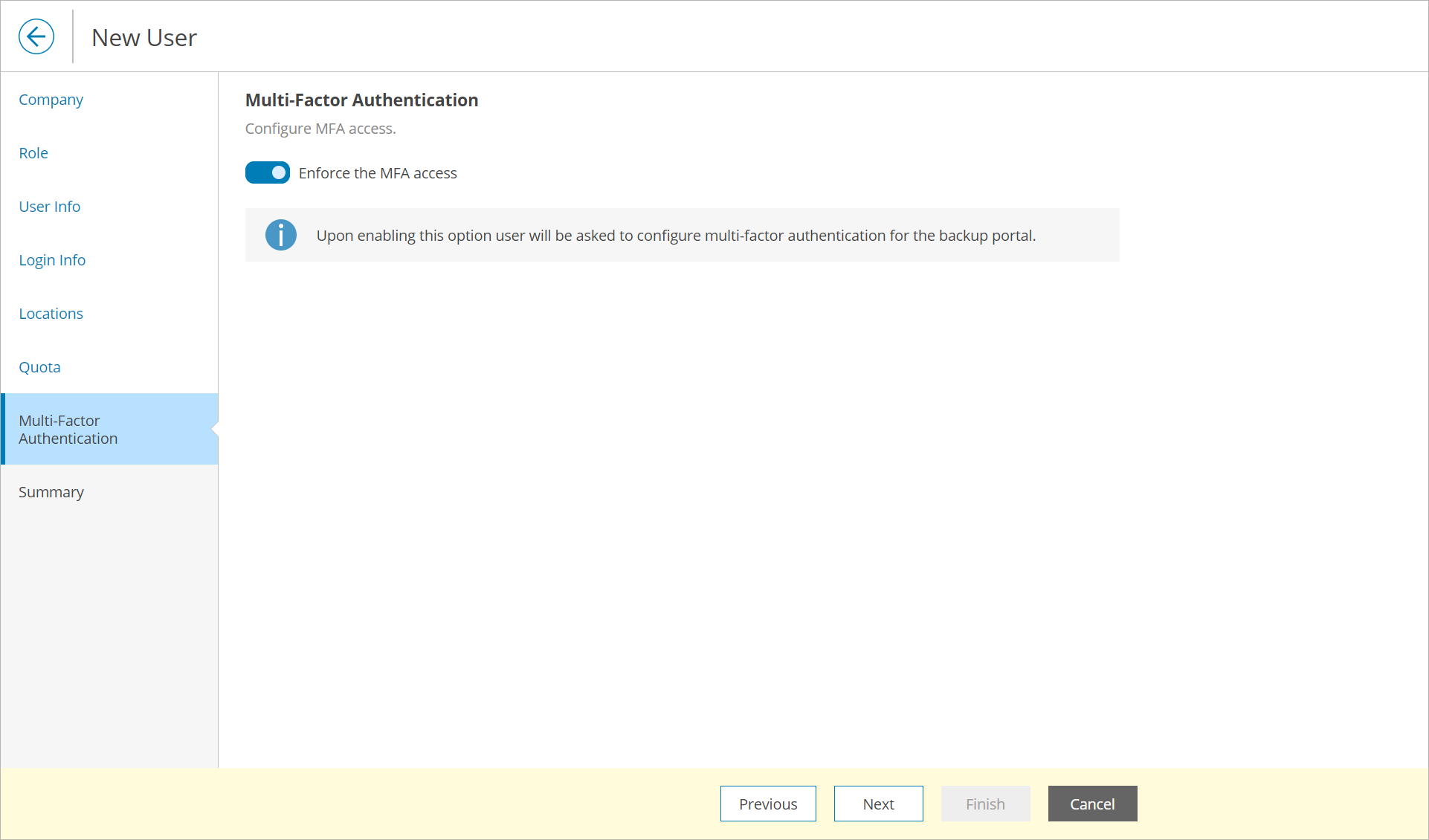
Task: Select Multi-Factor Authentication sidebar step
Action: [x=68, y=430]
